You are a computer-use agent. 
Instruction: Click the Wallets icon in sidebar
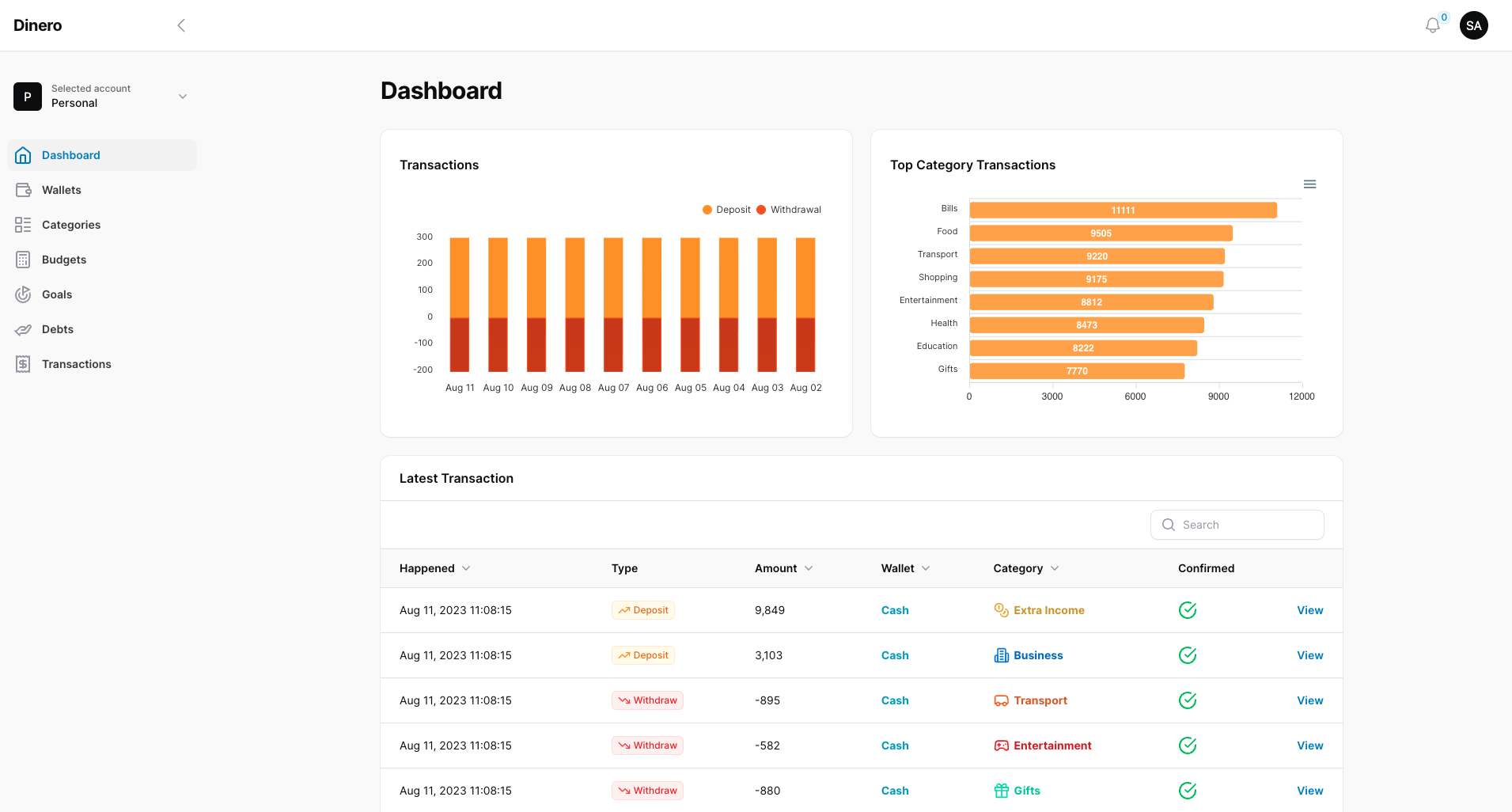(23, 190)
